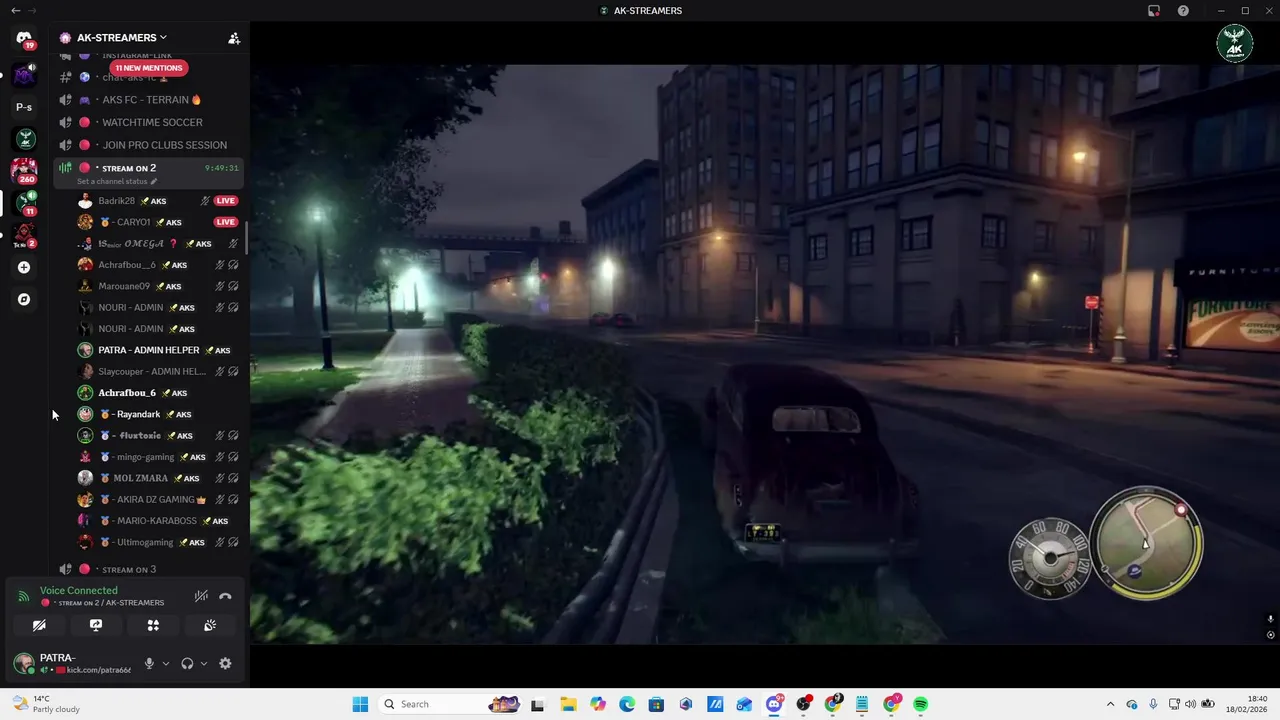Open the soundboard button
1280x720 pixels.
pyautogui.click(x=210, y=625)
